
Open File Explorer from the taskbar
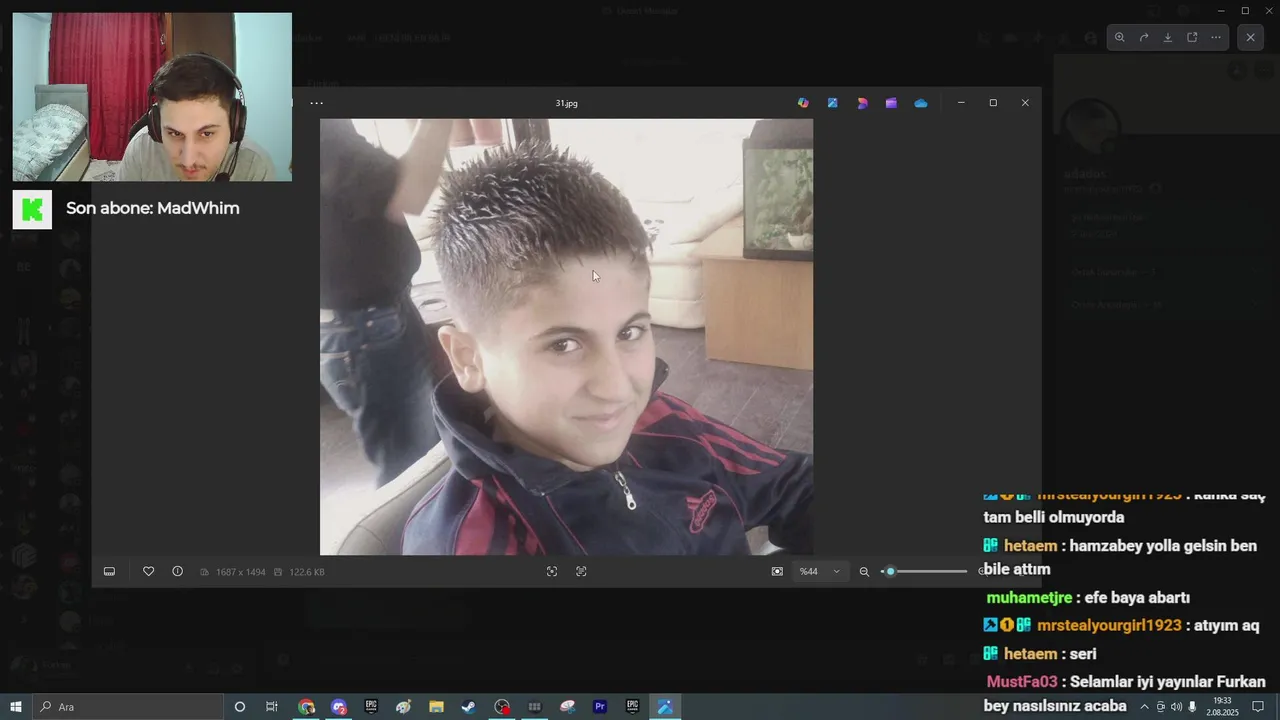(436, 707)
